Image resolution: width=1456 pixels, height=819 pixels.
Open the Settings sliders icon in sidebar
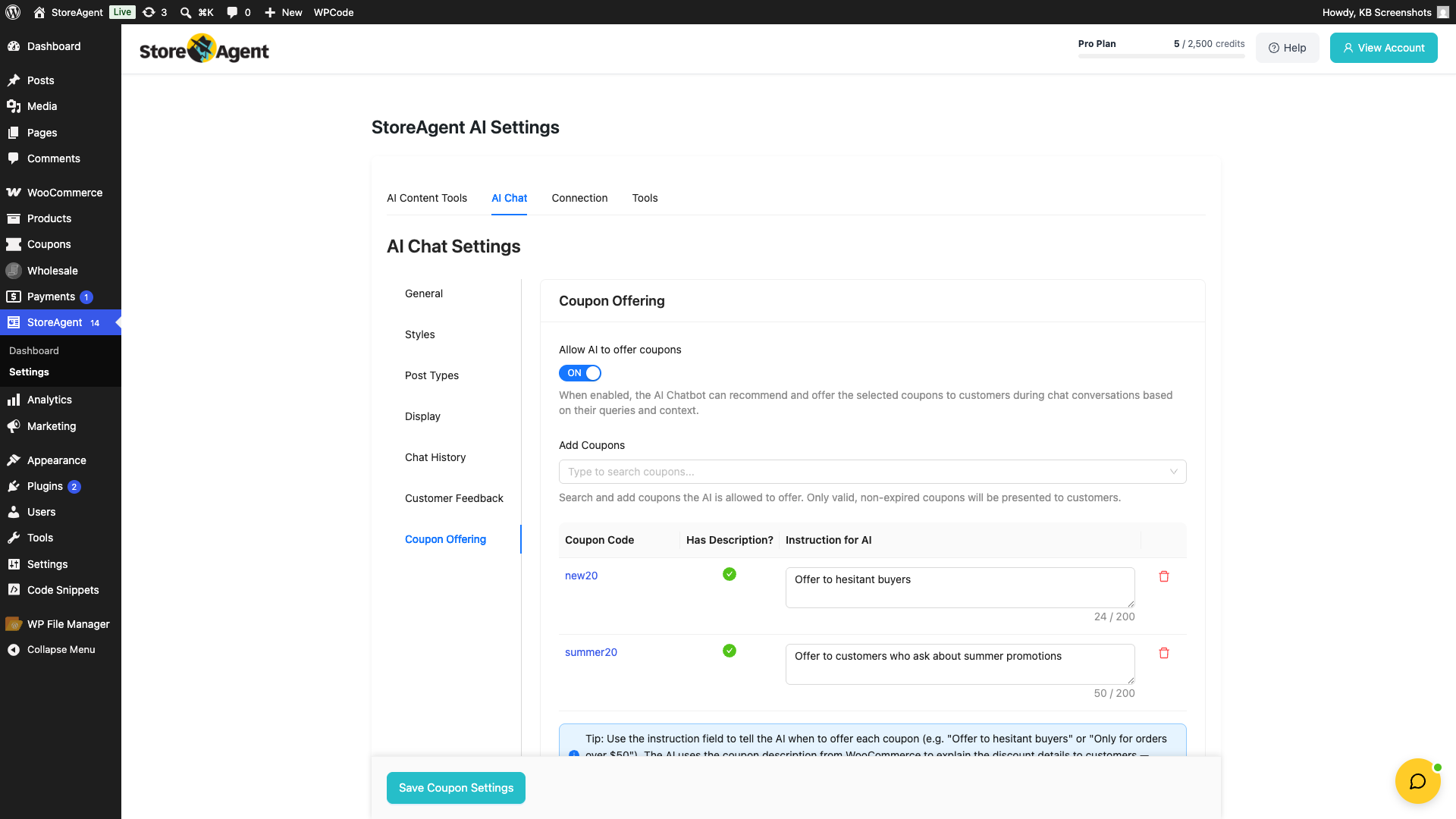tap(14, 564)
